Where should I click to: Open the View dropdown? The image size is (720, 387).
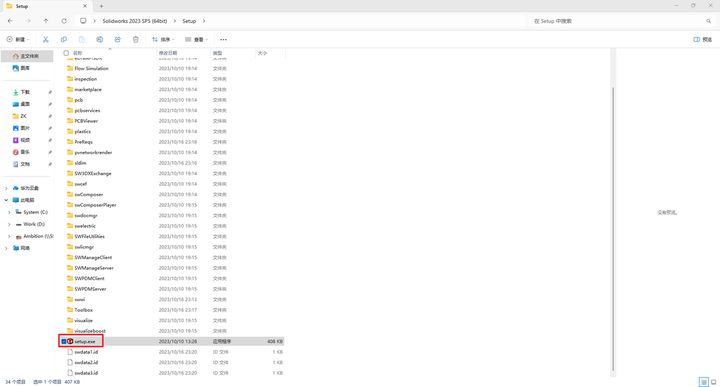pos(197,39)
